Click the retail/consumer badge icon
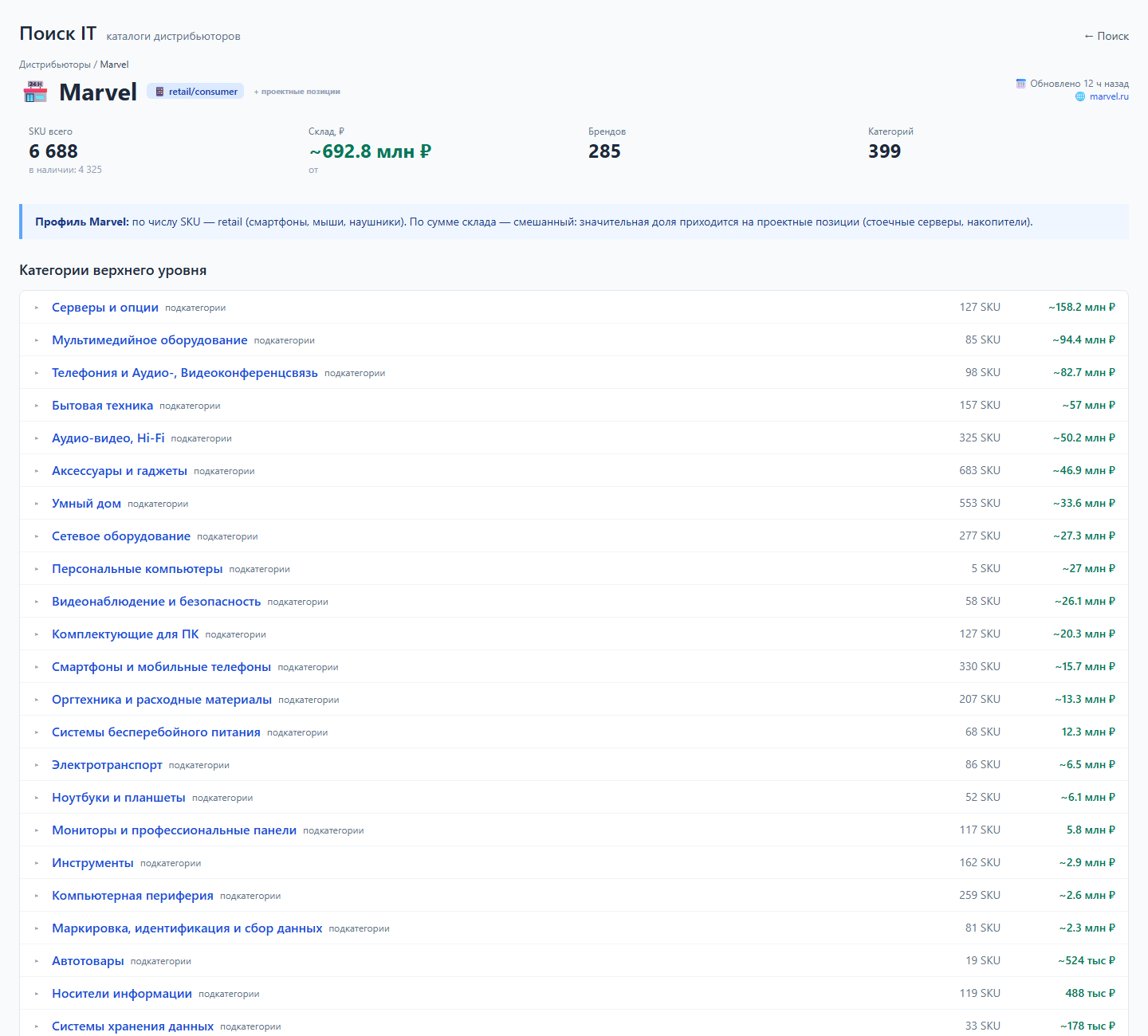The image size is (1148, 1036). tap(159, 92)
